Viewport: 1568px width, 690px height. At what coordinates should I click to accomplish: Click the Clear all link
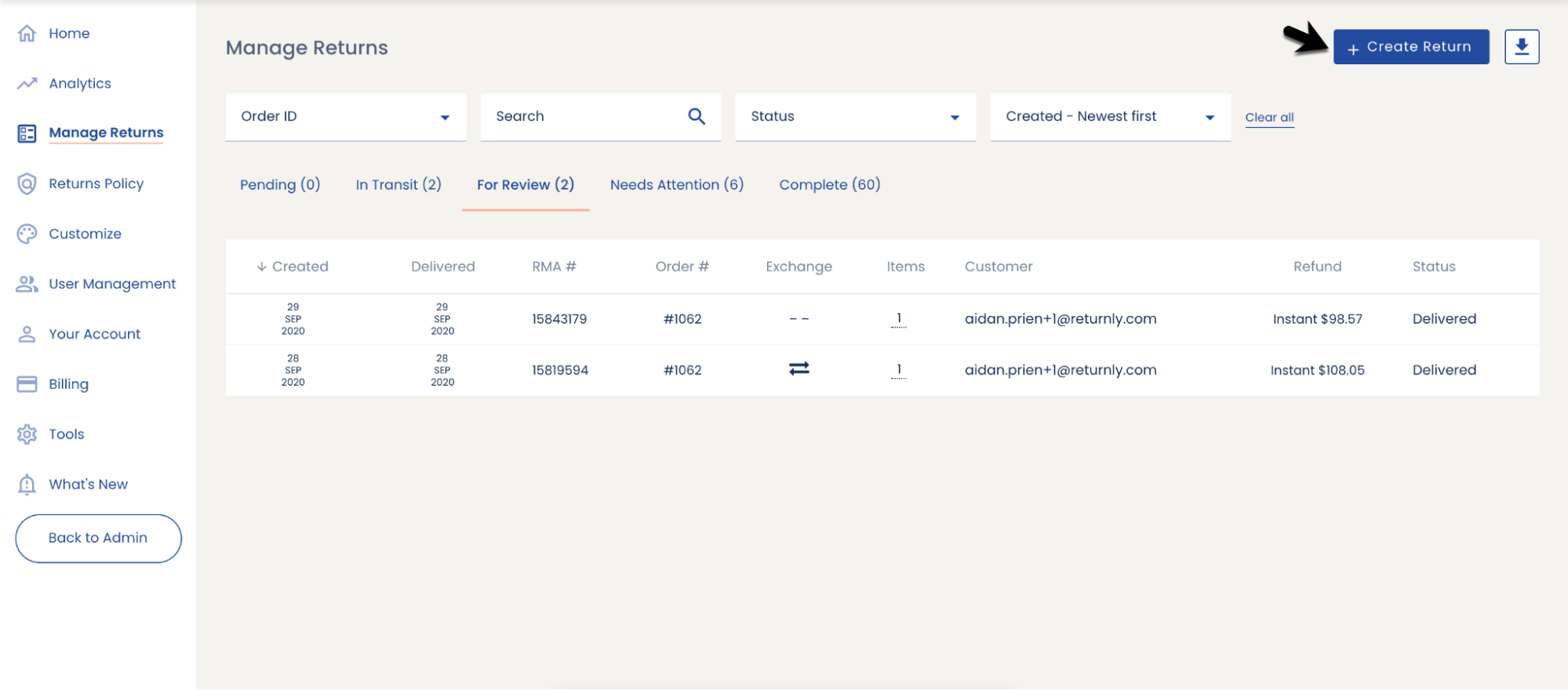pyautogui.click(x=1269, y=118)
